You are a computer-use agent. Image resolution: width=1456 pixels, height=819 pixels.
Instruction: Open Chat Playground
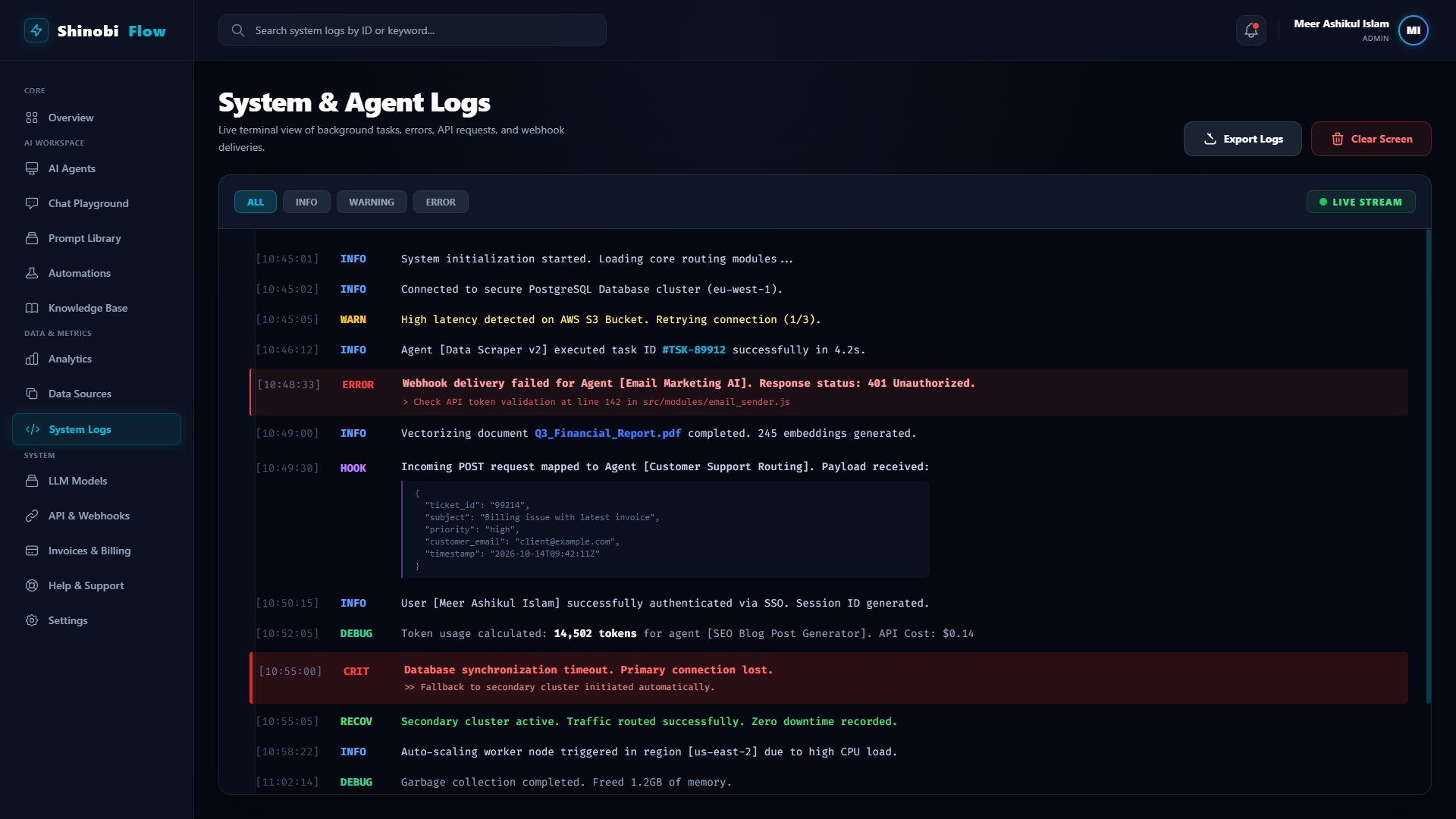pyautogui.click(x=96, y=203)
